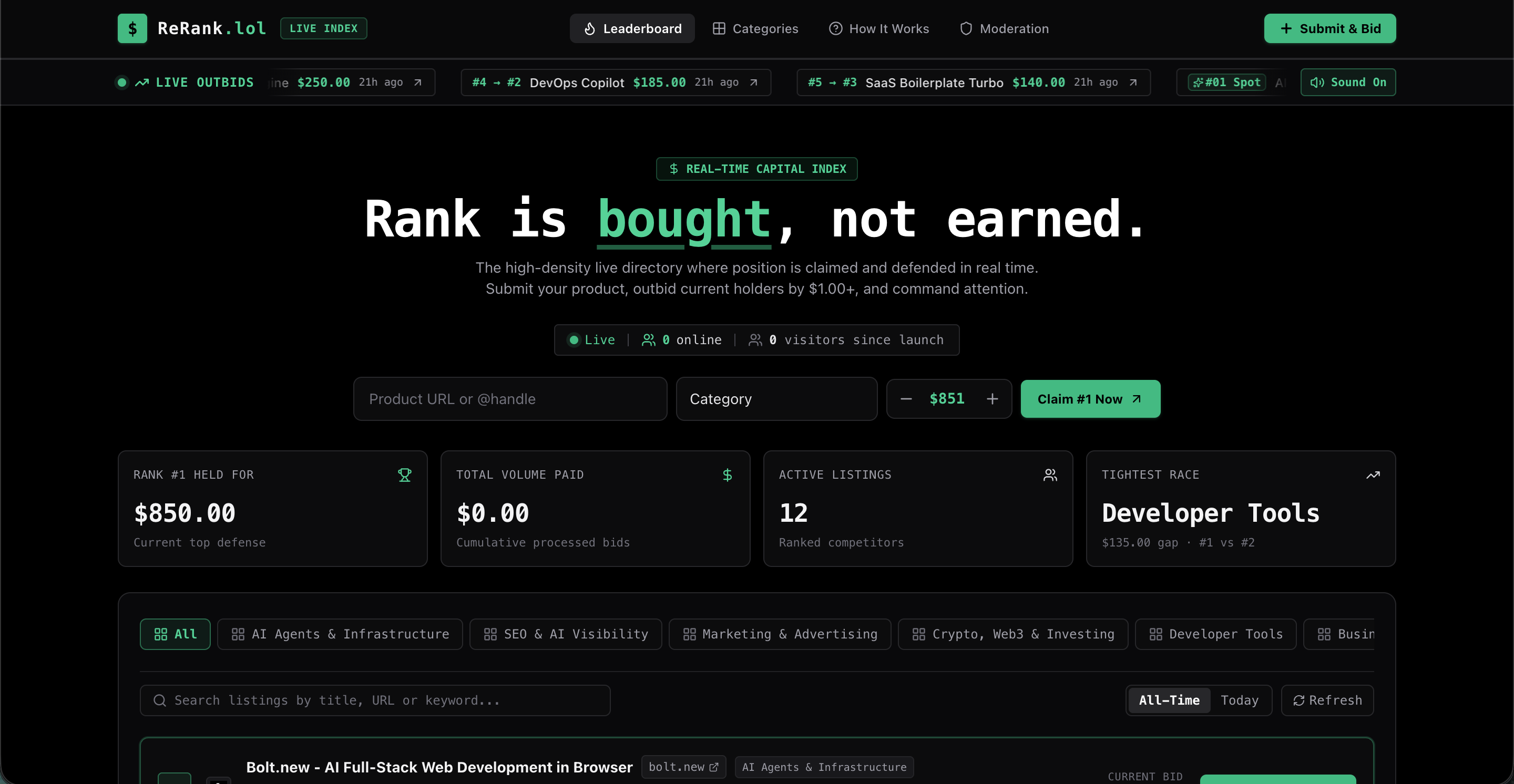Click the trophy icon in Rank #1 card

(x=404, y=474)
